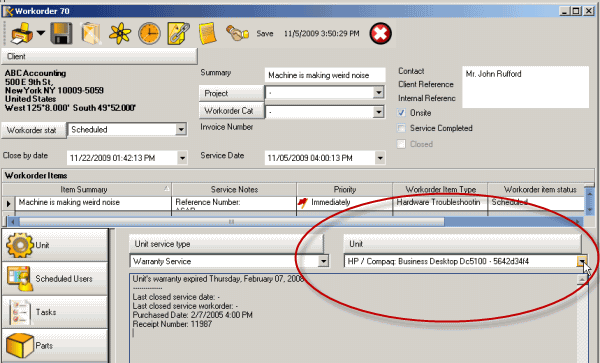Image resolution: width=600 pixels, height=363 pixels.
Task: Click the red X delete icon
Action: click(x=380, y=34)
